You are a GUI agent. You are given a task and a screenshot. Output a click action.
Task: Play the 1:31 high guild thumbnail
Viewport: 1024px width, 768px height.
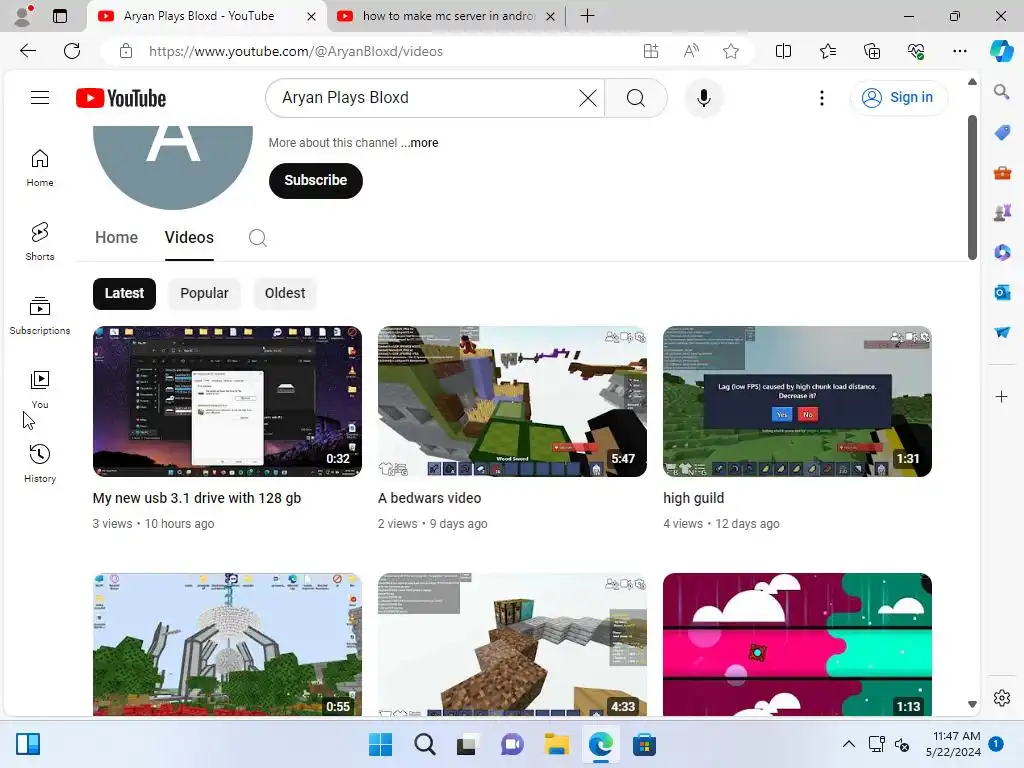click(797, 402)
